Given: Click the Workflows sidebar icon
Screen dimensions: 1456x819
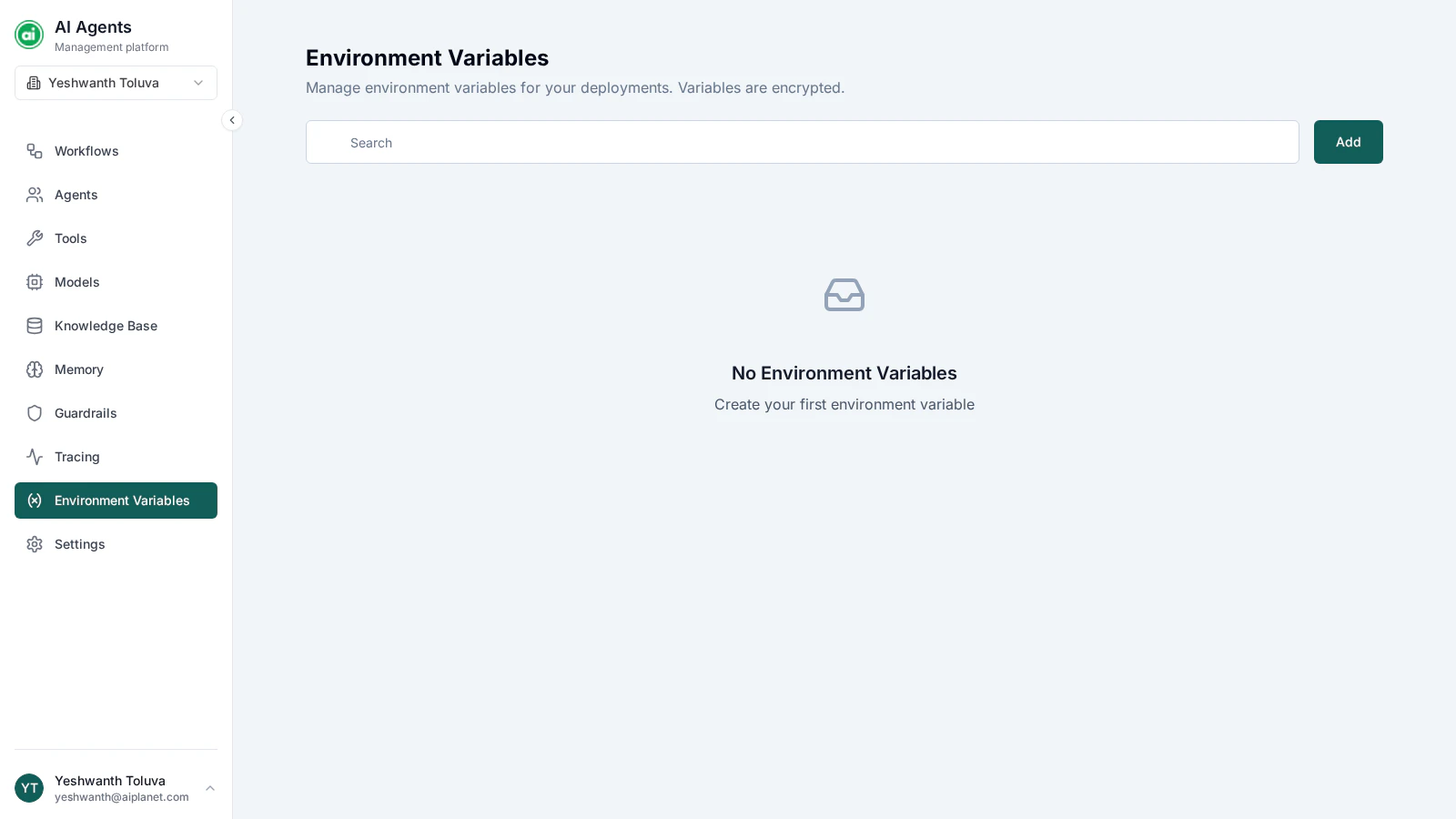Looking at the screenshot, I should (35, 151).
